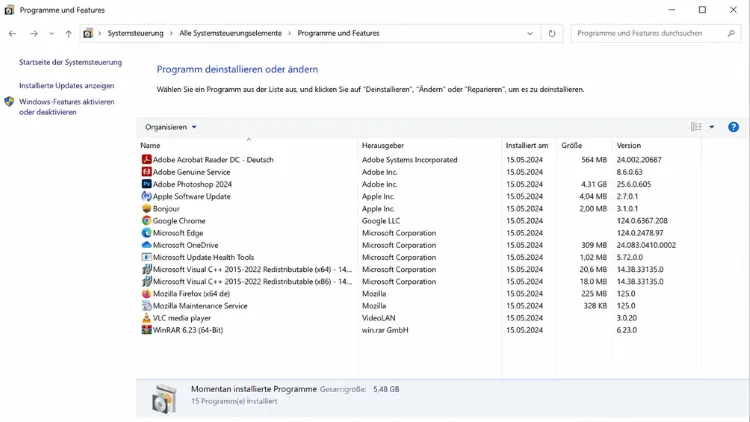Image resolution: width=750 pixels, height=422 pixels.
Task: Click the Alle Systemsteuerungselemente breadcrumb
Action: [x=231, y=33]
